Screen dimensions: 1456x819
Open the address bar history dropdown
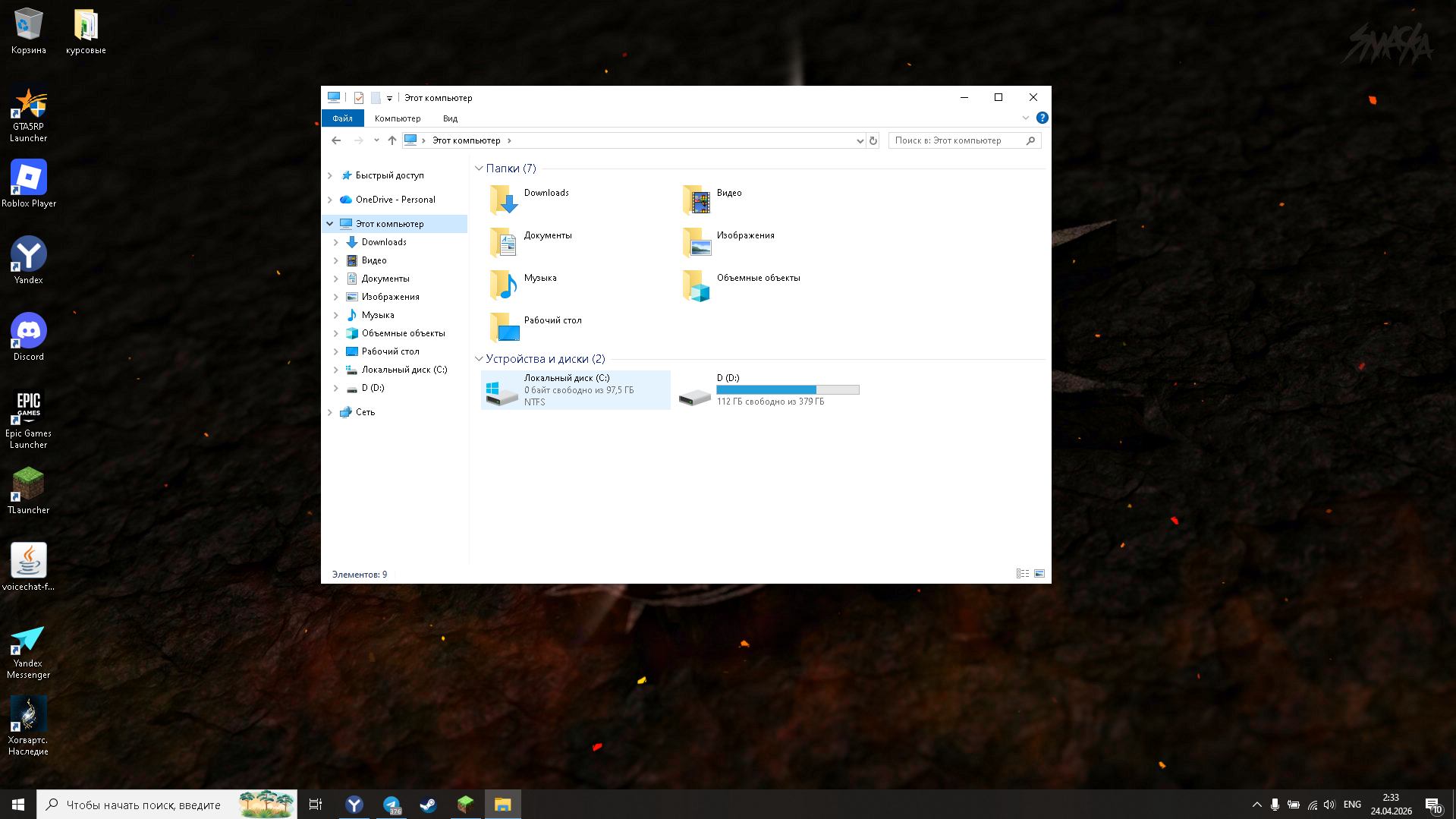(860, 140)
